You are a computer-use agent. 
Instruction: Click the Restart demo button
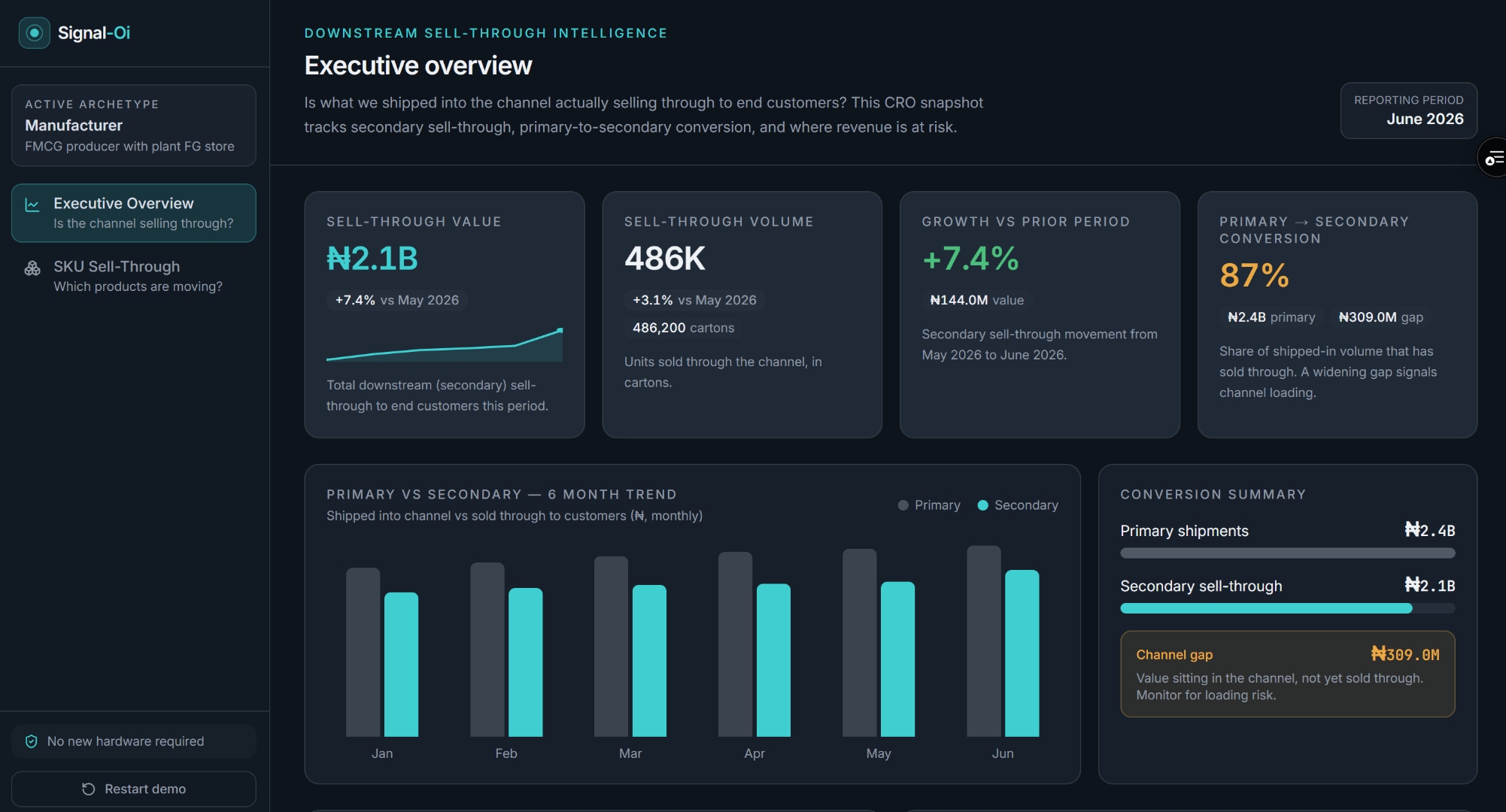134,789
